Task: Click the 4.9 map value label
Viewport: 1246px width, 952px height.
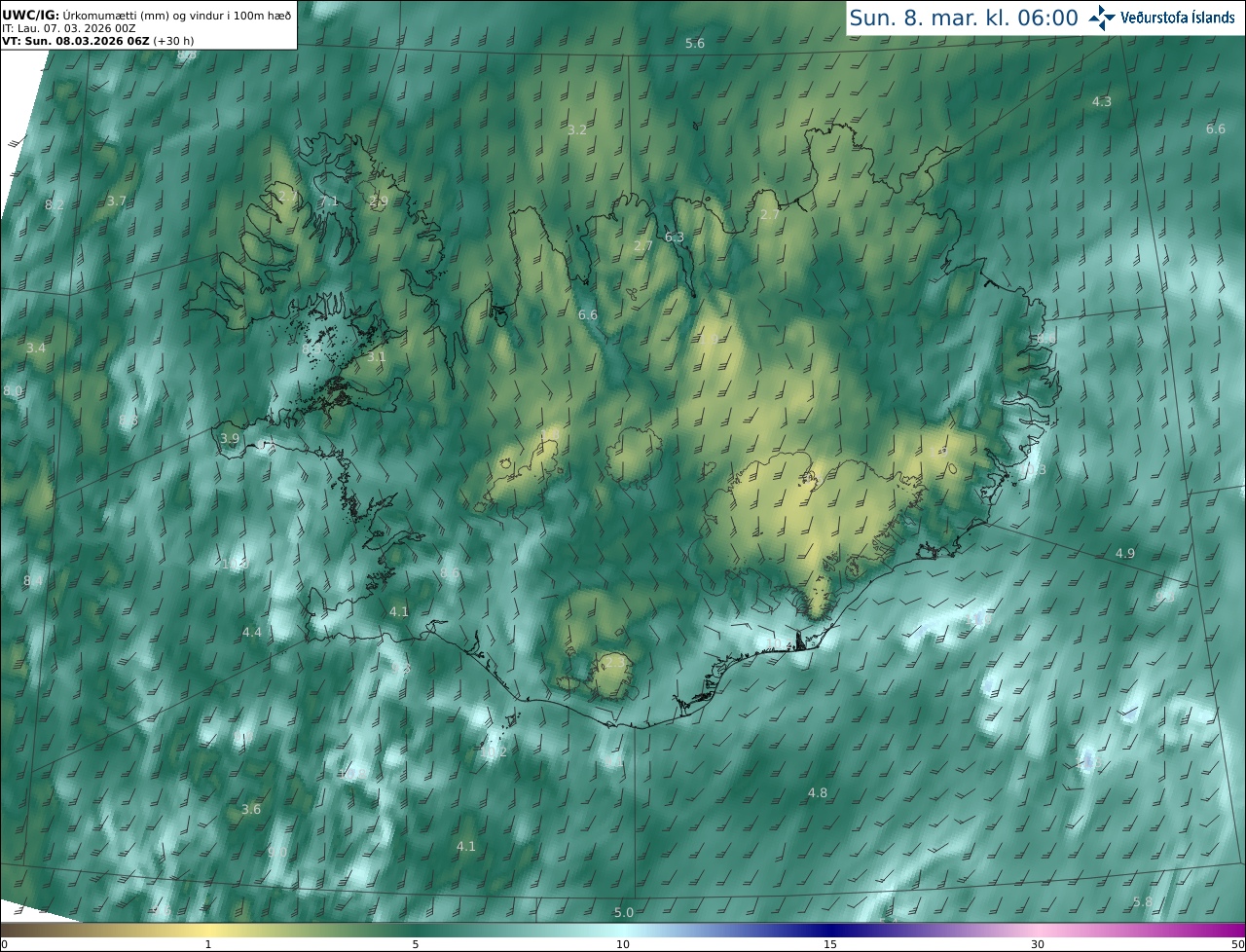Action: [x=1125, y=553]
